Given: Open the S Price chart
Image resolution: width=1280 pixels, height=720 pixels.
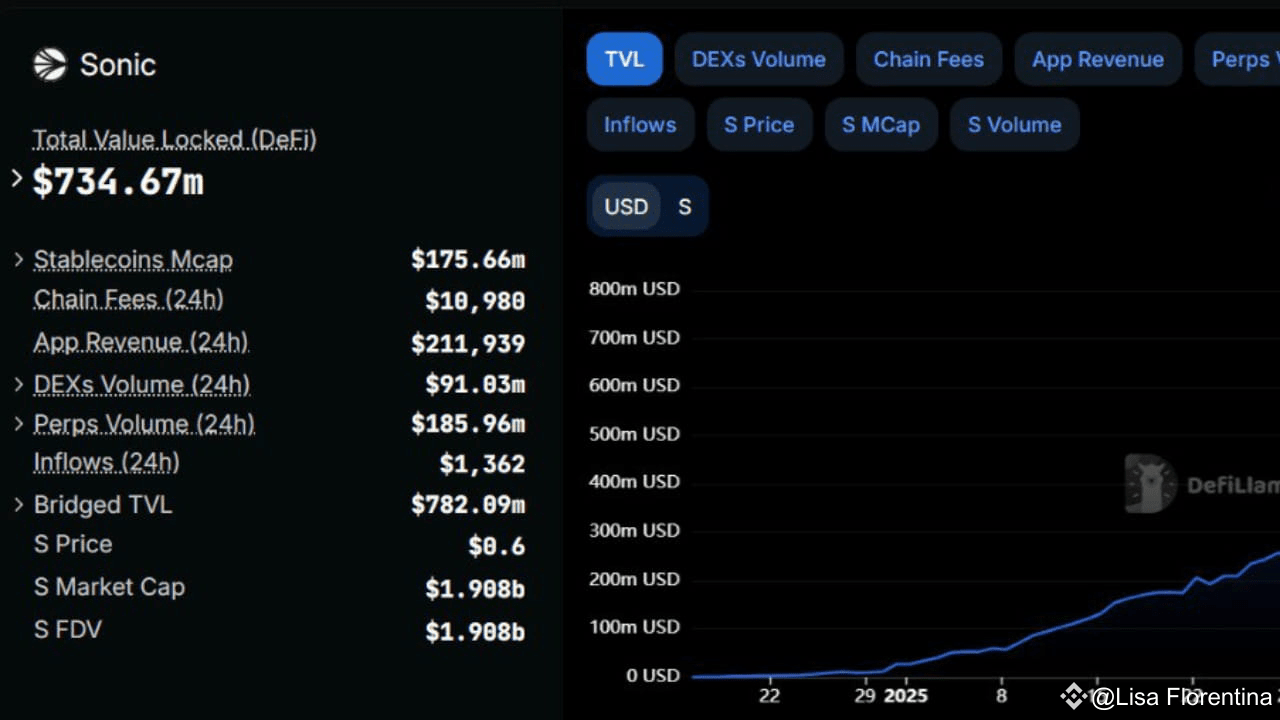Looking at the screenshot, I should point(759,124).
